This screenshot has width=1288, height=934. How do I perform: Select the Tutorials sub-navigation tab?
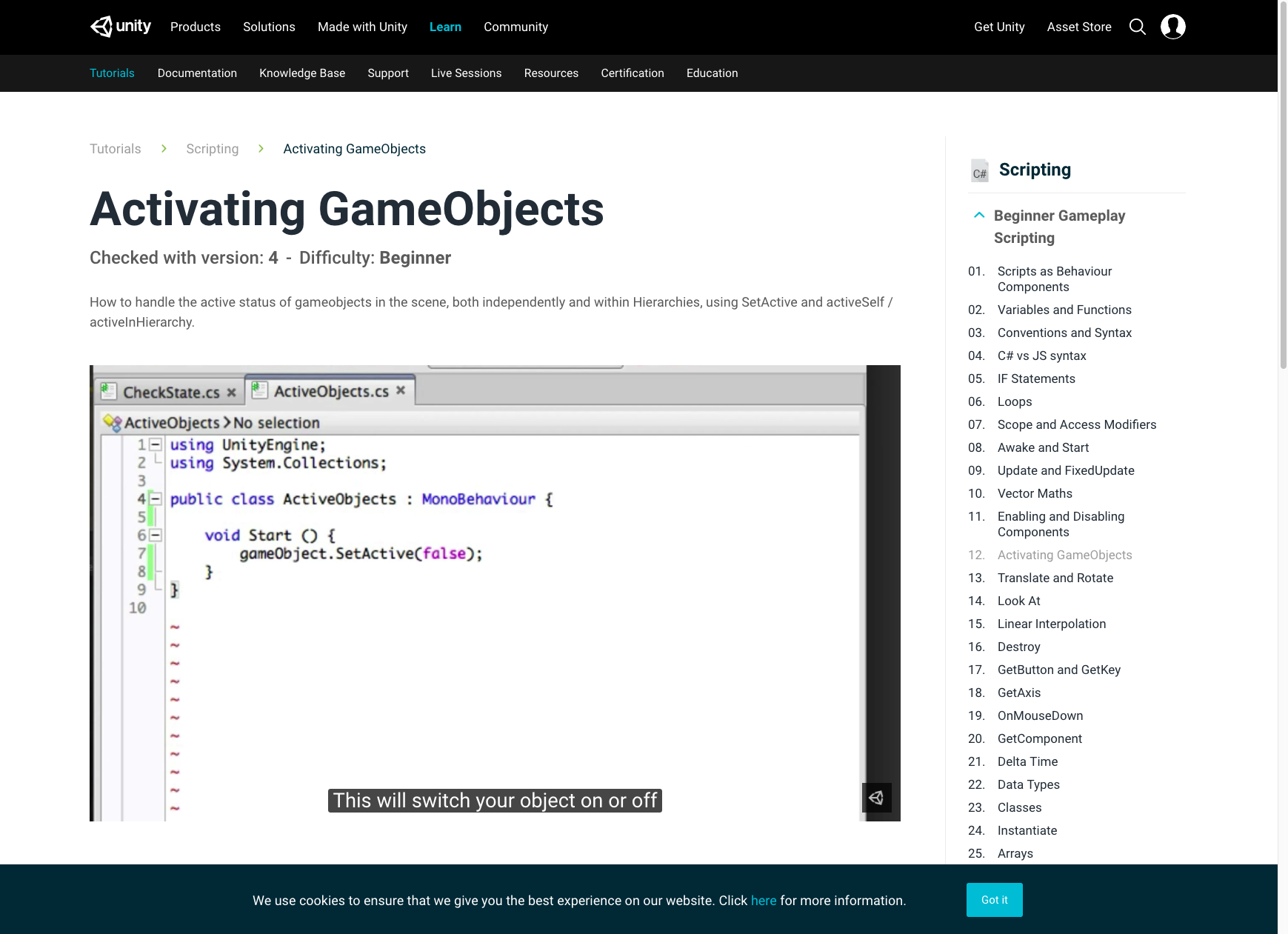pos(112,73)
